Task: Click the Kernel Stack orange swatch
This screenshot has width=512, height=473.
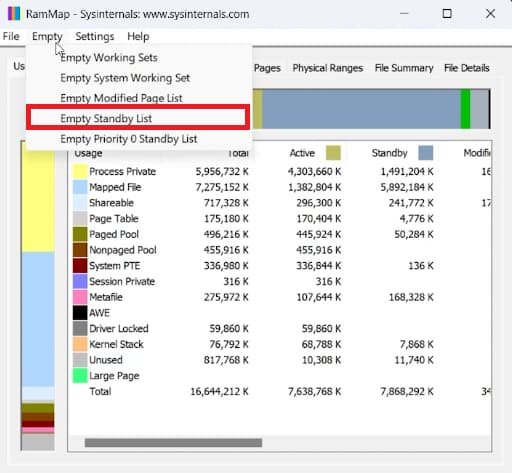Action: pos(80,344)
